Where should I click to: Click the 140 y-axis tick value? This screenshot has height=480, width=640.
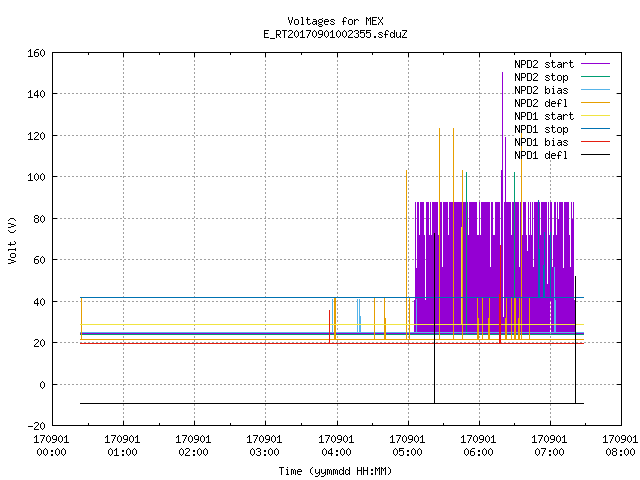(36, 94)
